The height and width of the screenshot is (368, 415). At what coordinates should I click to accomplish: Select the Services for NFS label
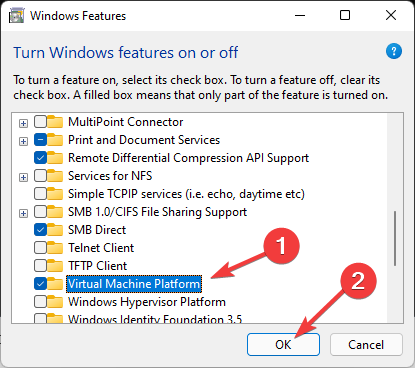pos(110,176)
